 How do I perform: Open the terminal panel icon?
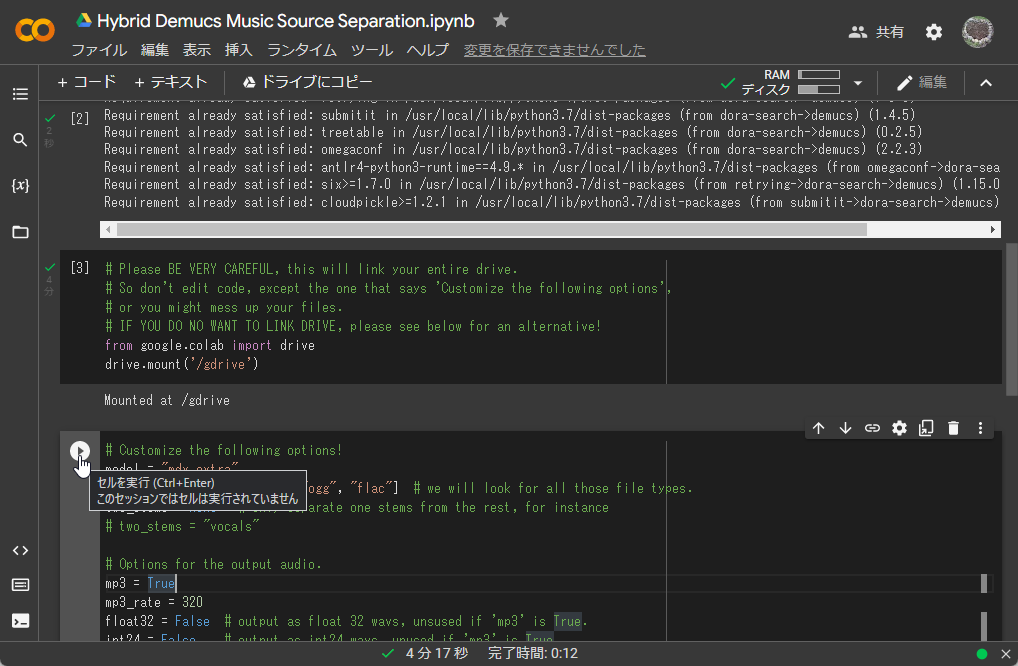tap(20, 620)
